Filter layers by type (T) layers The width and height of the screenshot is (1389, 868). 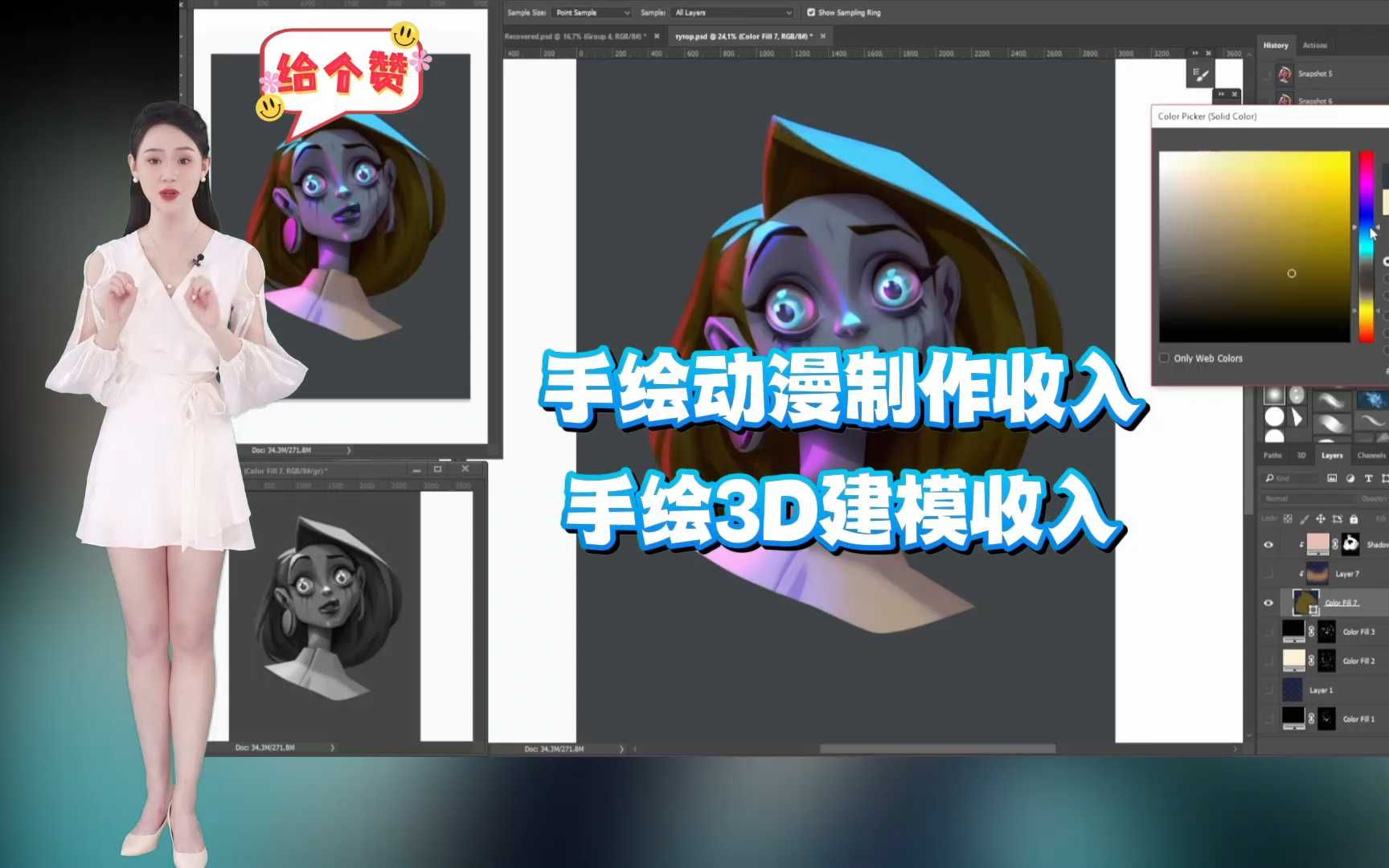[x=1368, y=478]
